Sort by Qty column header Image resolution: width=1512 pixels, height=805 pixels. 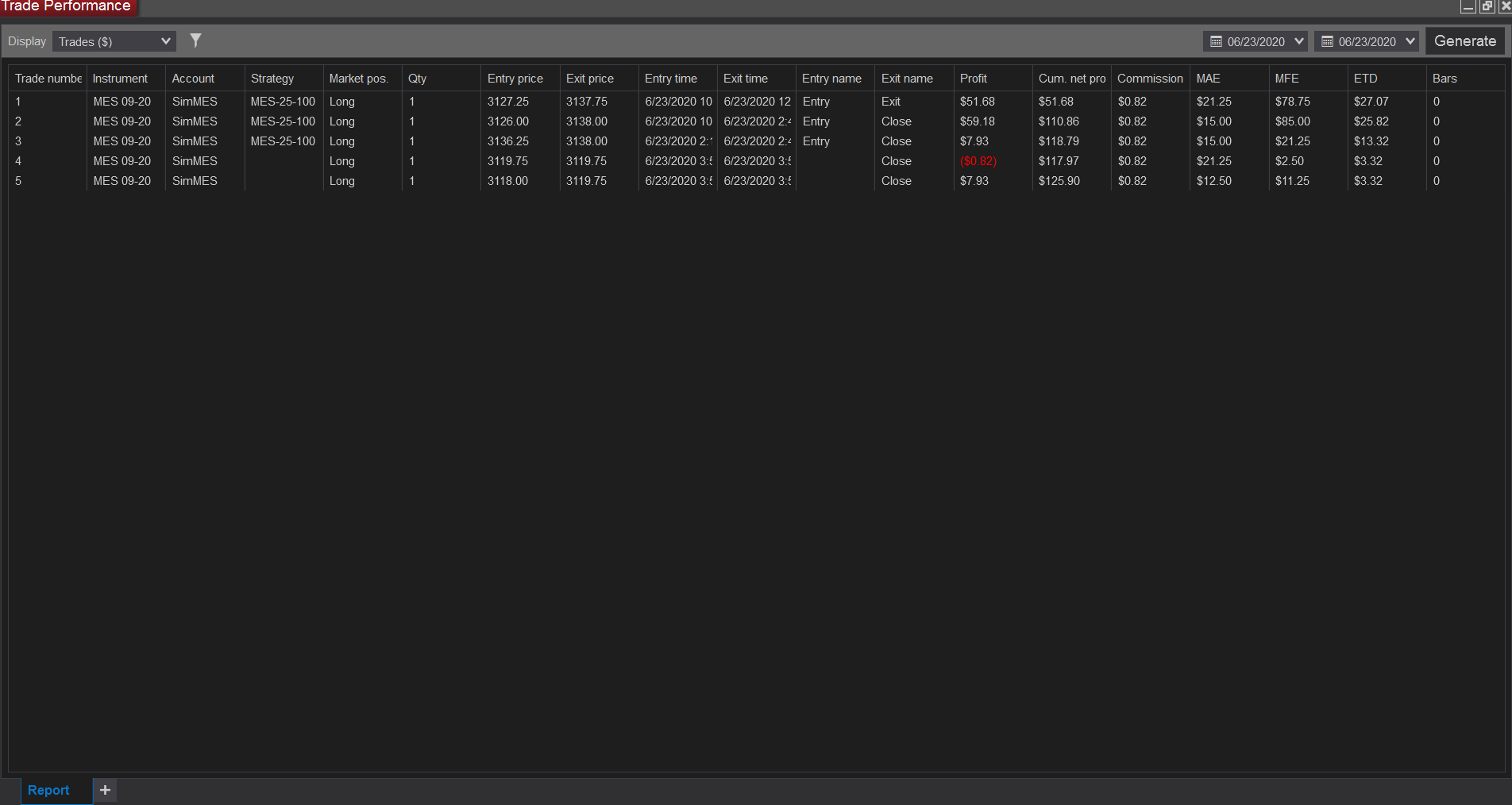[441, 79]
